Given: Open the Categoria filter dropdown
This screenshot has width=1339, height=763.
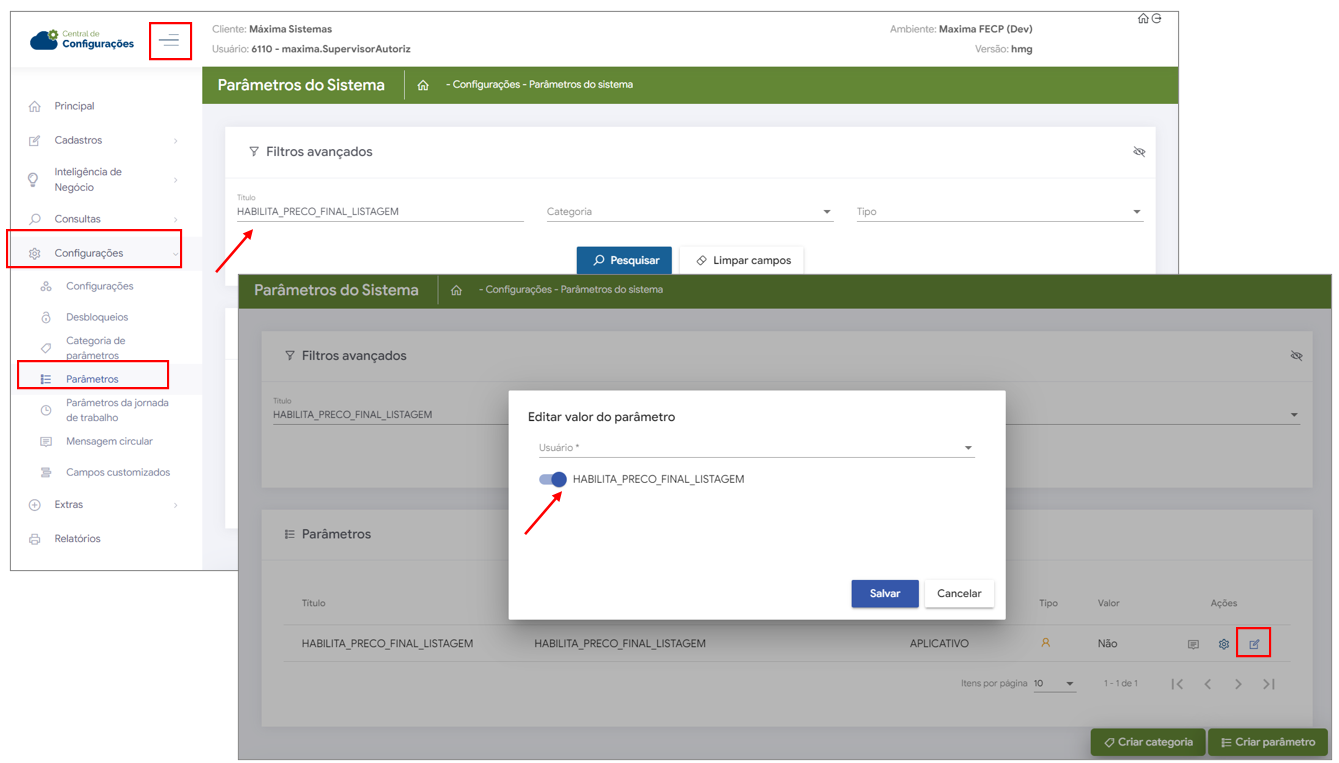Looking at the screenshot, I should coord(689,212).
